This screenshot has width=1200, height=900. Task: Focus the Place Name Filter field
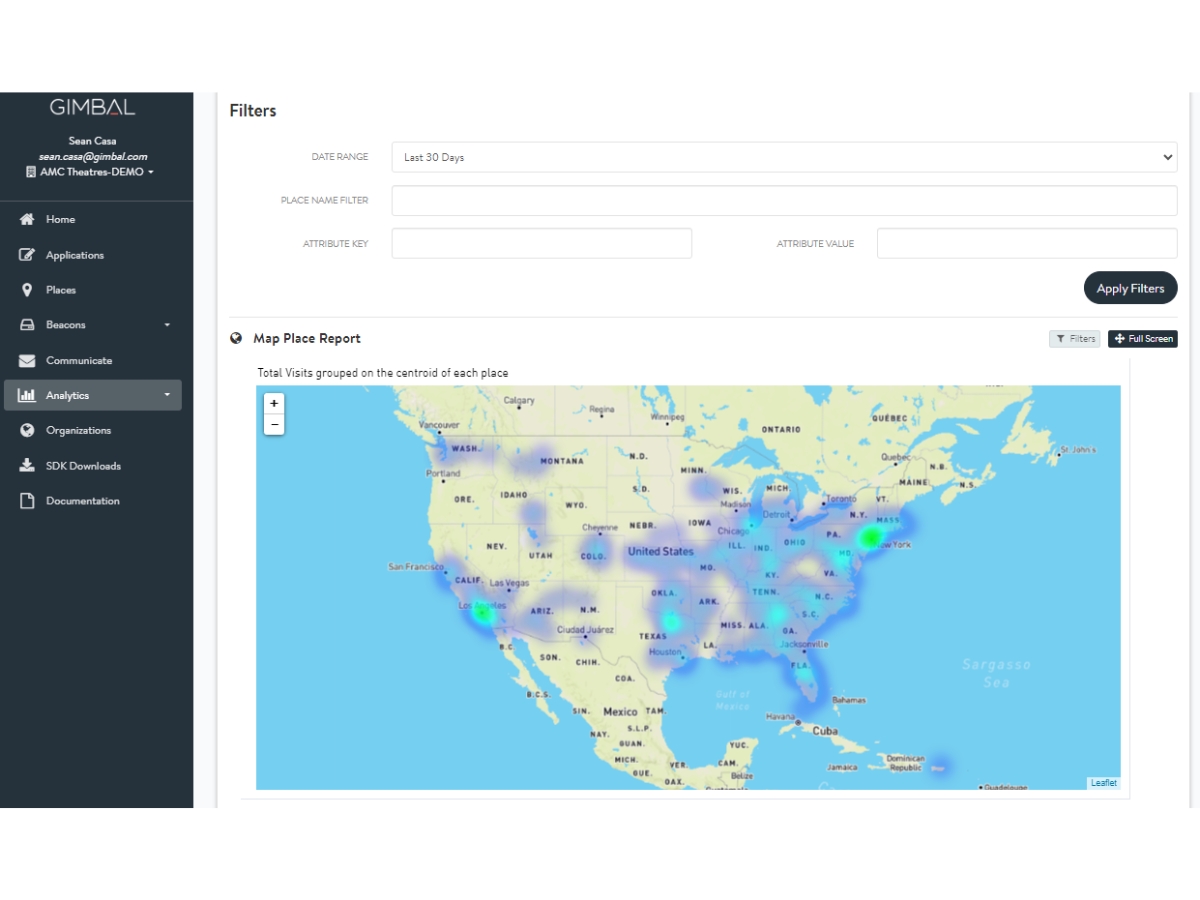click(x=784, y=200)
